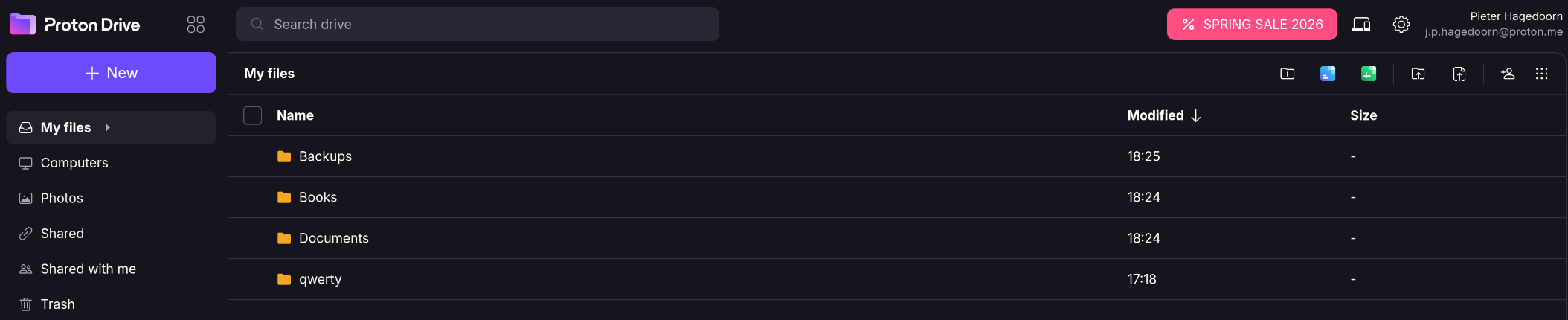This screenshot has height=320, width=1568.
Task: Open the SPRING SALE 2026 offer
Action: (x=1252, y=25)
